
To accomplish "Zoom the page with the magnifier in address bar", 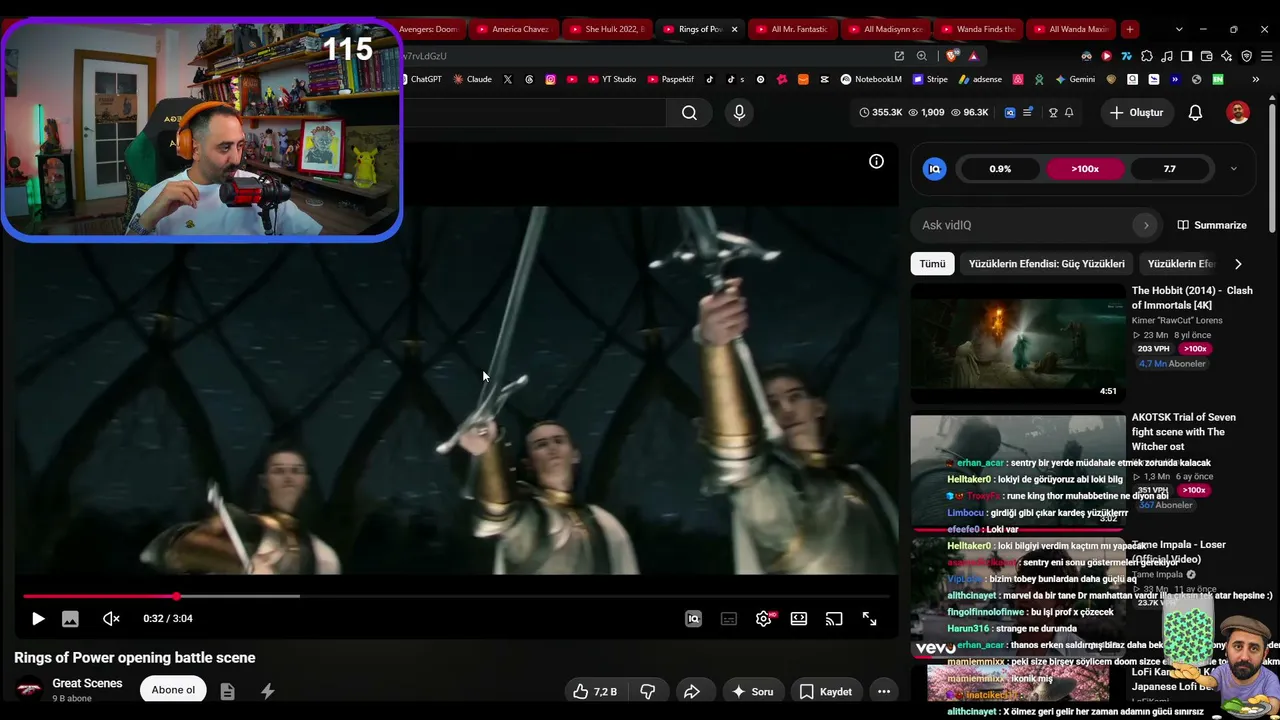I will tap(921, 56).
